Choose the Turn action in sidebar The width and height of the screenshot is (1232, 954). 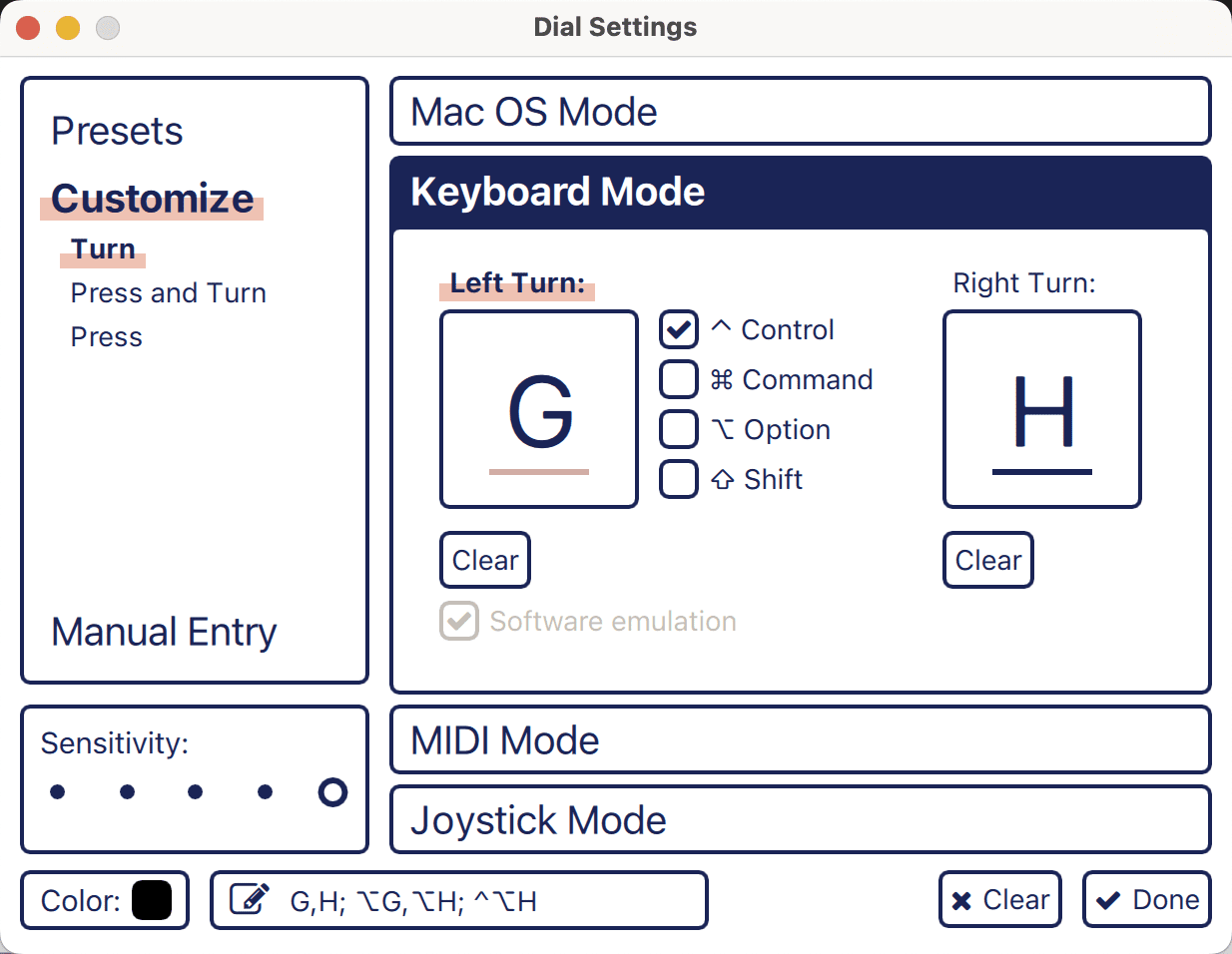pos(103,248)
